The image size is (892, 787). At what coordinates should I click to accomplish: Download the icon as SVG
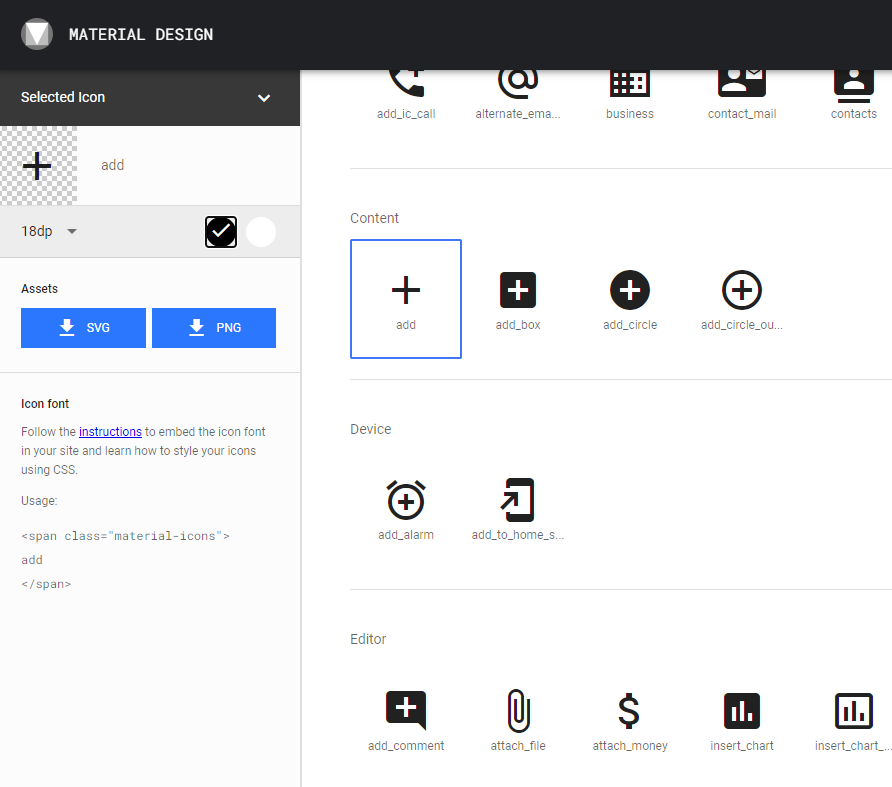[83, 328]
